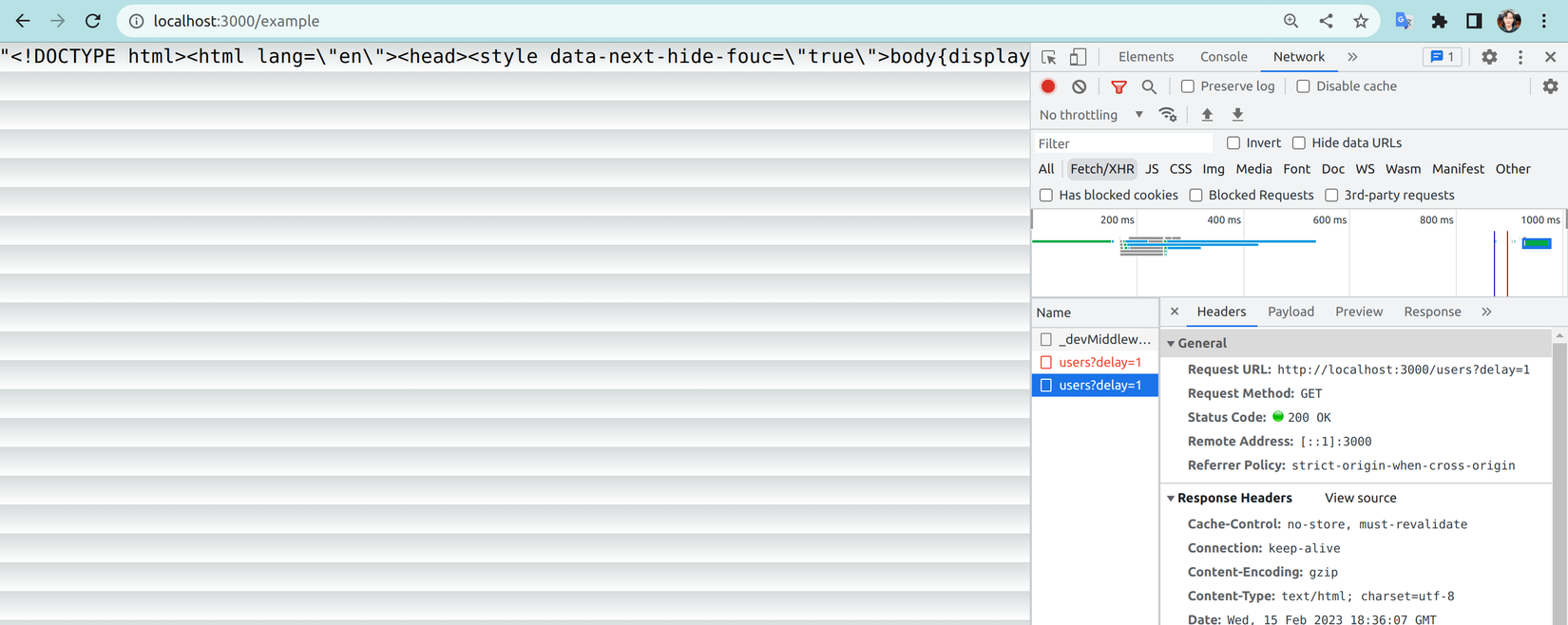1568x625 pixels.
Task: Click the address bar URL
Action: 236,21
